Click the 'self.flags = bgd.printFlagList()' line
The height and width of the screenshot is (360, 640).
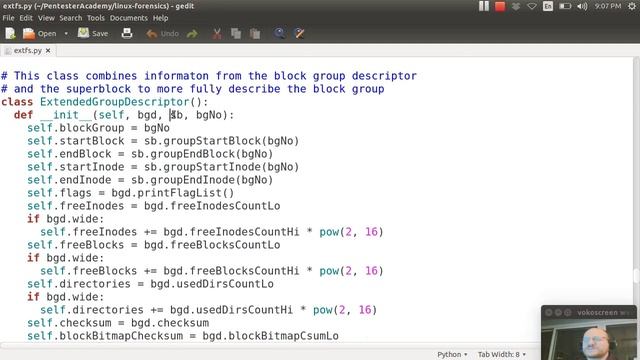click(x=131, y=193)
